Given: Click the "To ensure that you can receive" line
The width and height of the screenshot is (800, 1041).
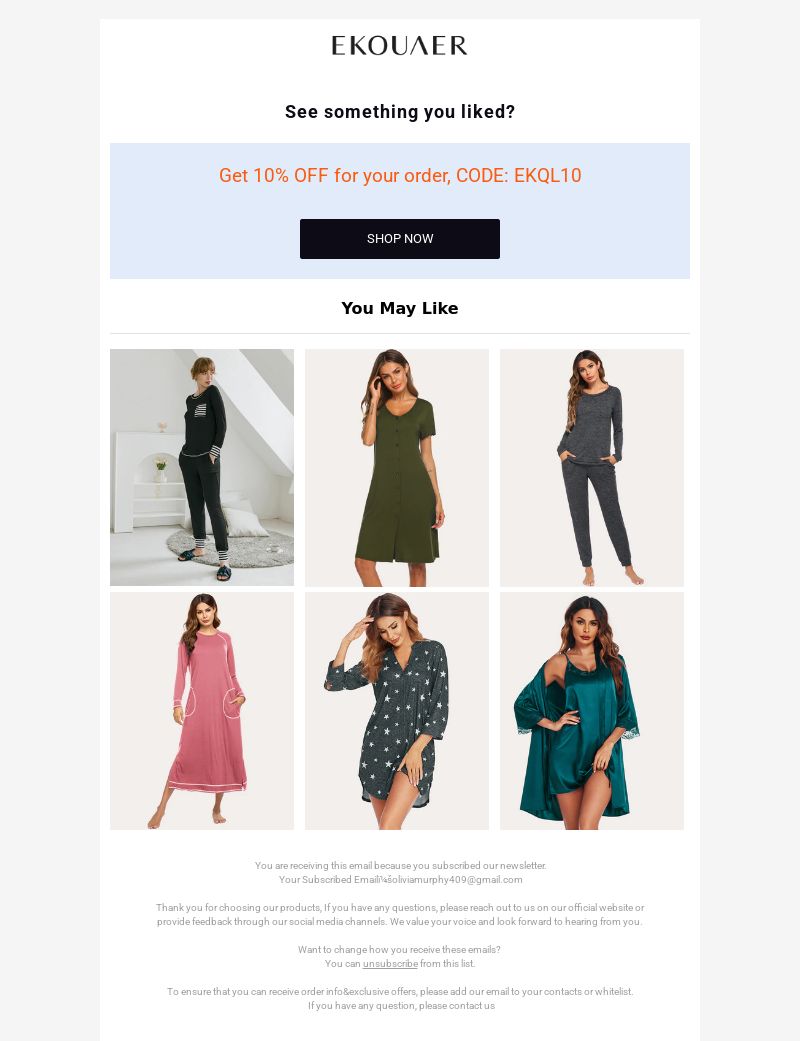Looking at the screenshot, I should click(400, 992).
